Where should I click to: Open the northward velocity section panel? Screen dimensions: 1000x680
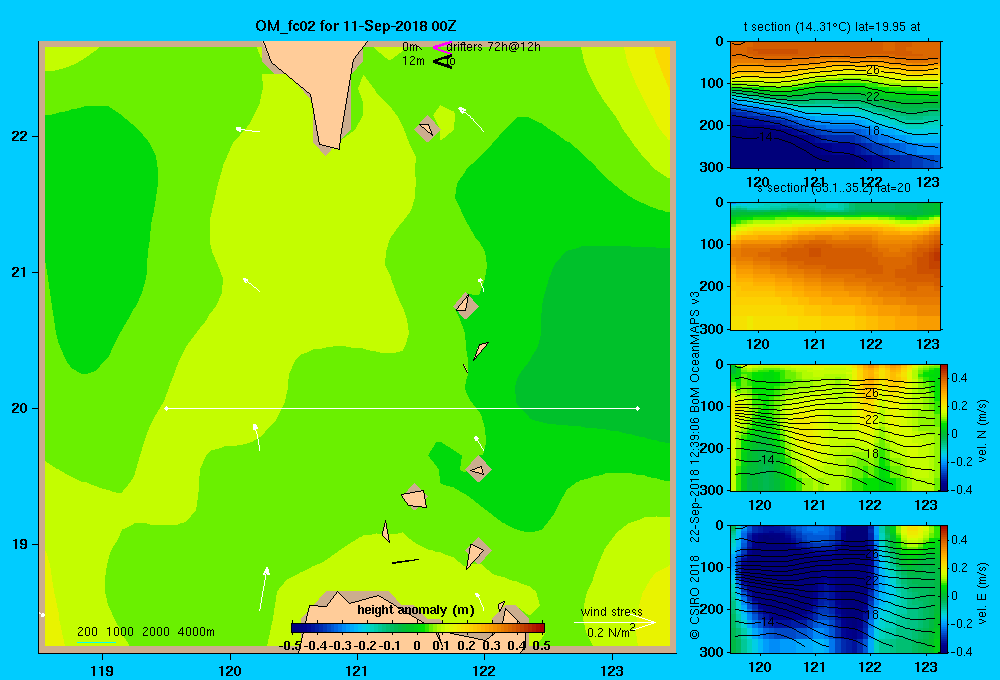[835, 427]
